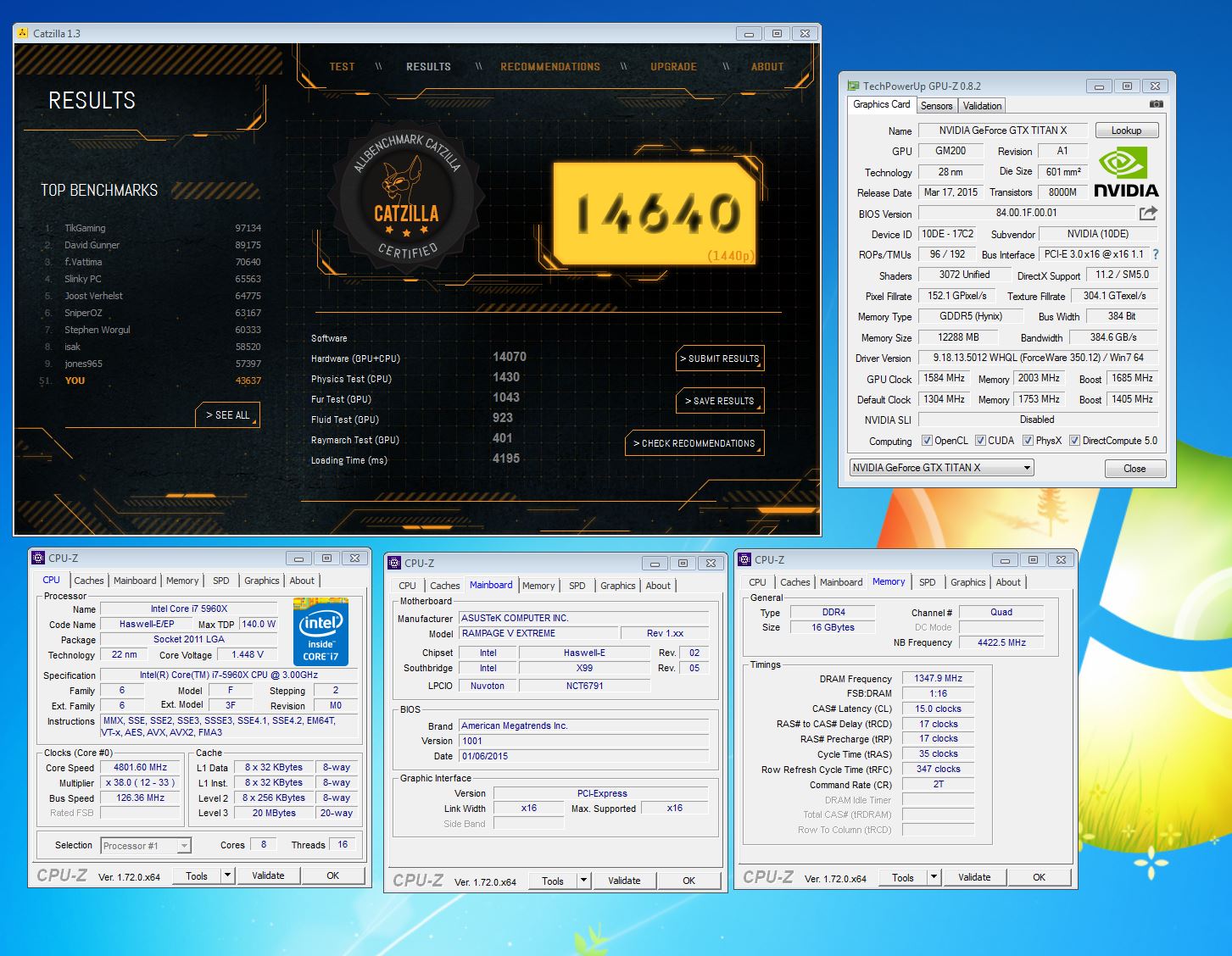Click the CPU-Z Mainboard window title icon
This screenshot has height=956, width=1232.
coord(394,563)
